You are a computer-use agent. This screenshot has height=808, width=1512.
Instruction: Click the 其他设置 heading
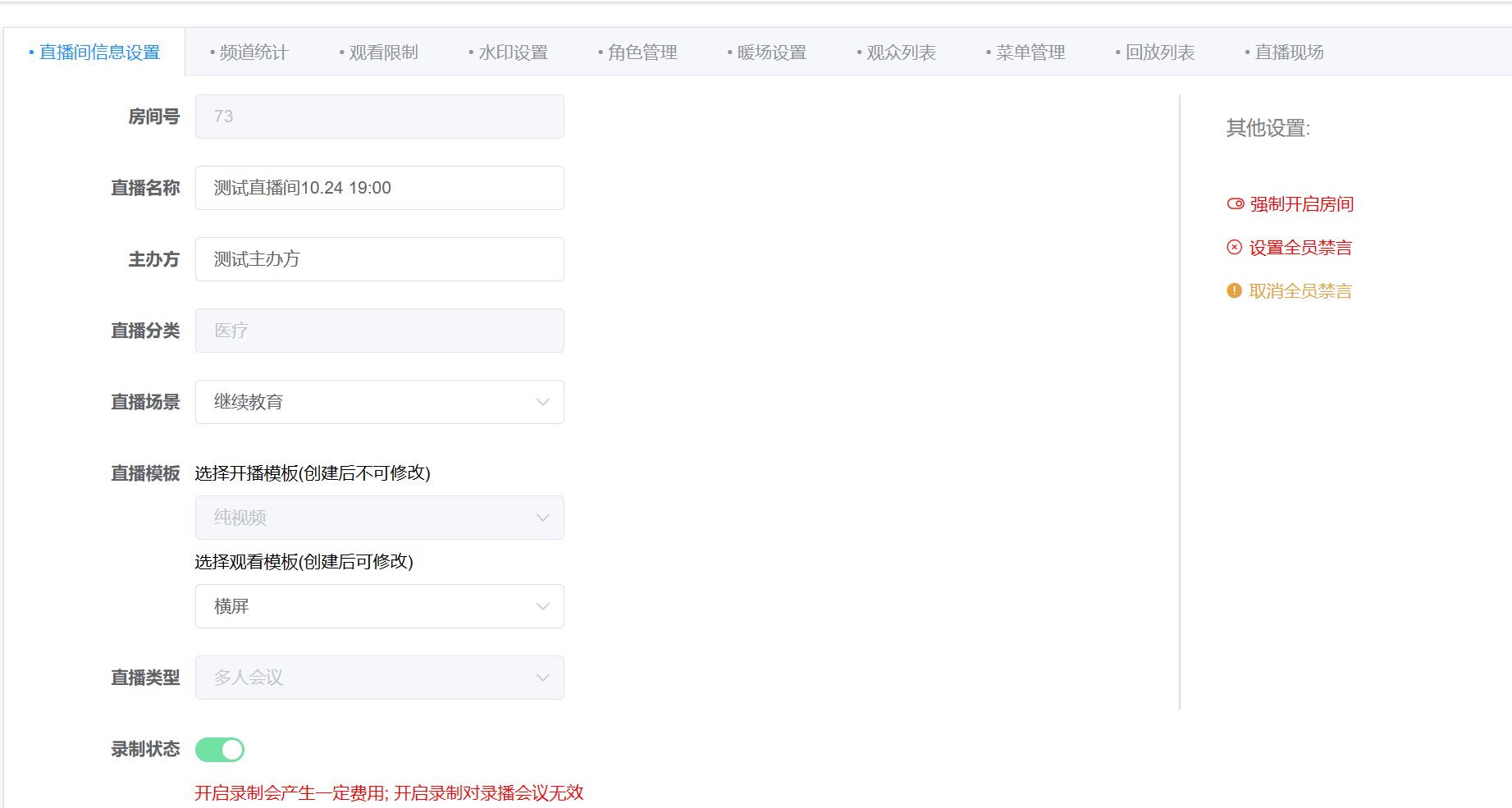point(1268,128)
